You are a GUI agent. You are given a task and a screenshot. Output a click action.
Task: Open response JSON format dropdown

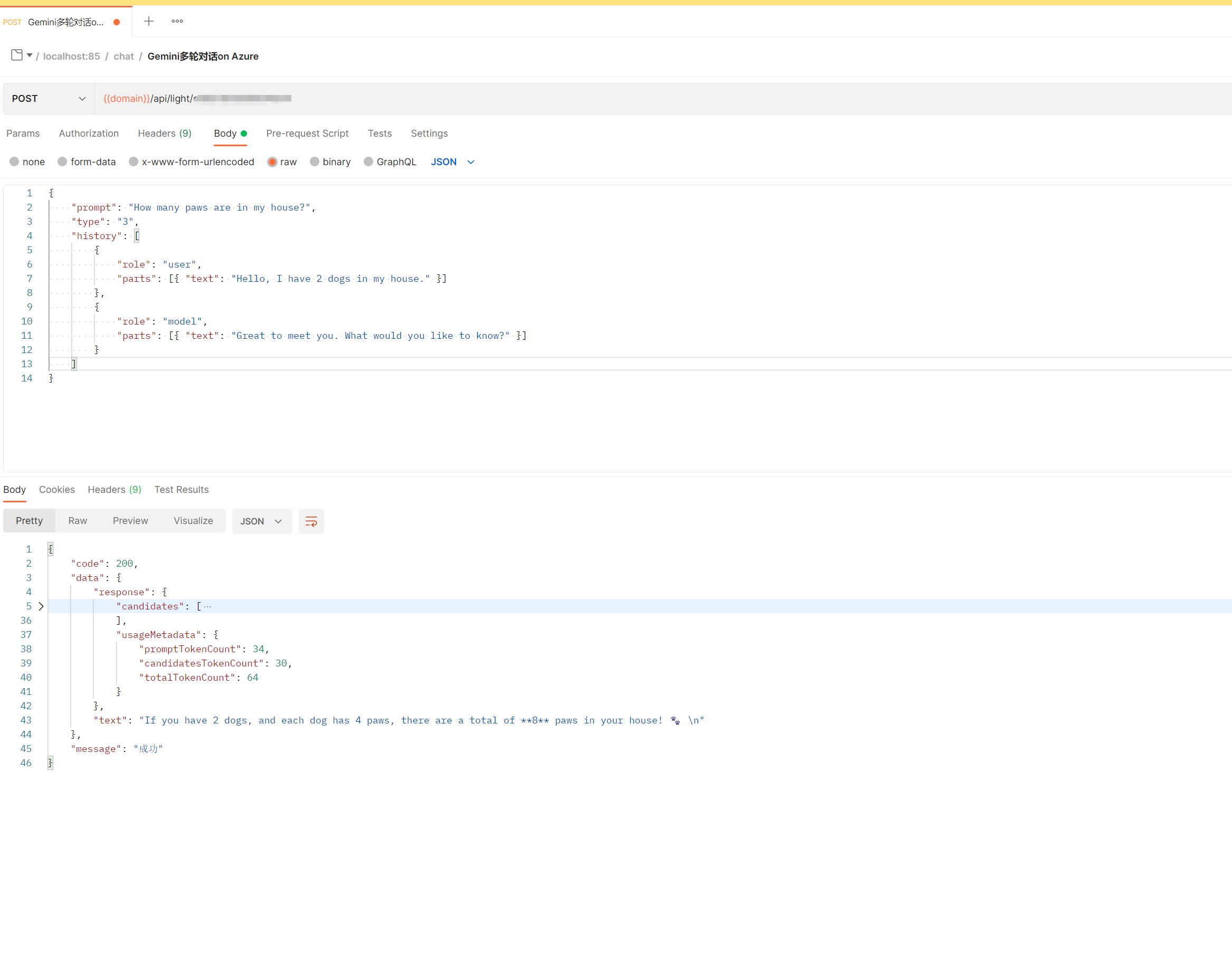261,521
